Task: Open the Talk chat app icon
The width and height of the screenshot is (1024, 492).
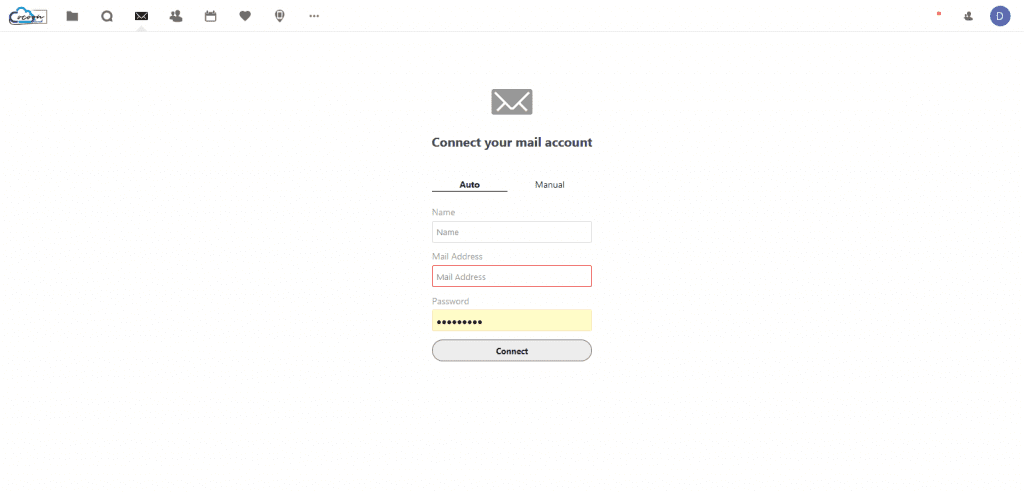Action: coord(106,16)
